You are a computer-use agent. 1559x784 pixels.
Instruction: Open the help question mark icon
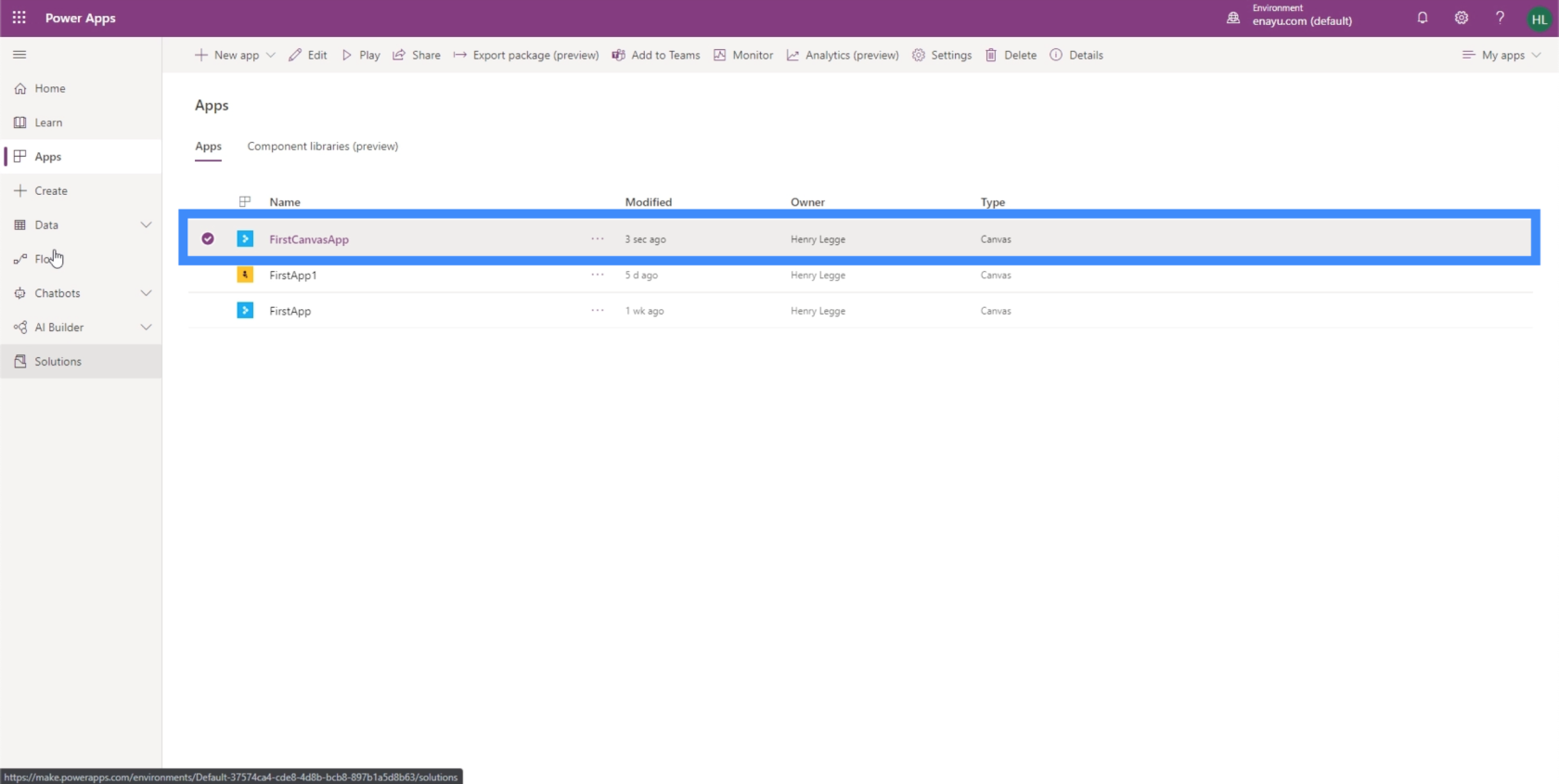click(x=1500, y=18)
